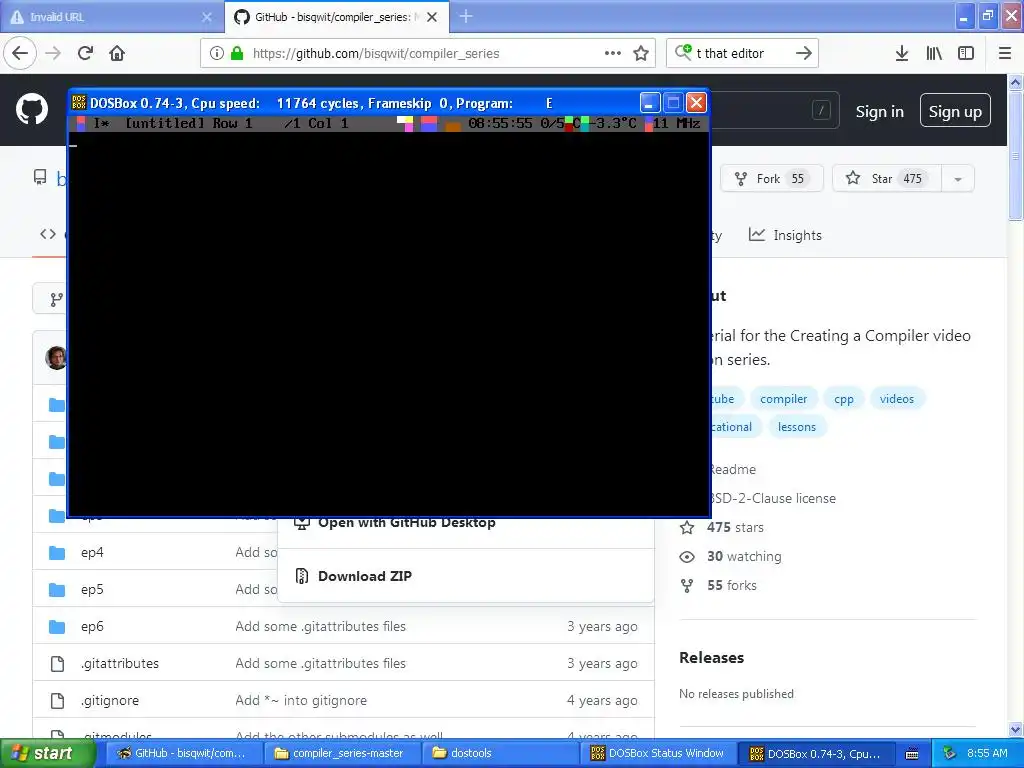Open page actions three-dot menu
The width and height of the screenshot is (1024, 768).
pos(613,53)
